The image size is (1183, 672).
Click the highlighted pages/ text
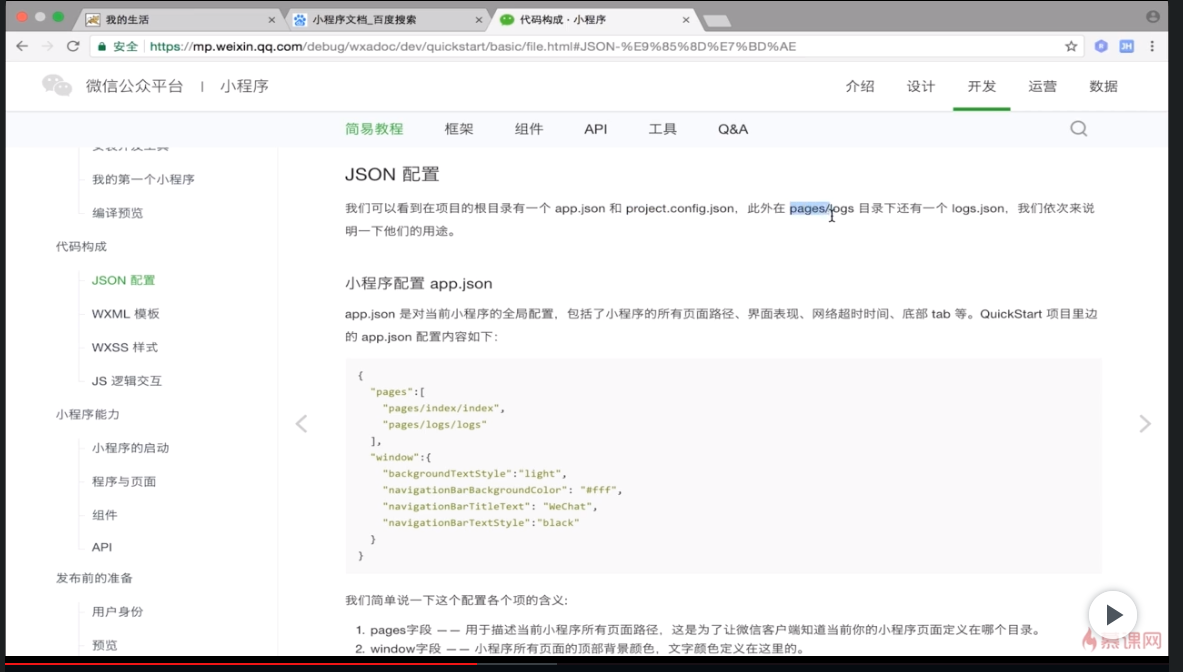point(810,208)
